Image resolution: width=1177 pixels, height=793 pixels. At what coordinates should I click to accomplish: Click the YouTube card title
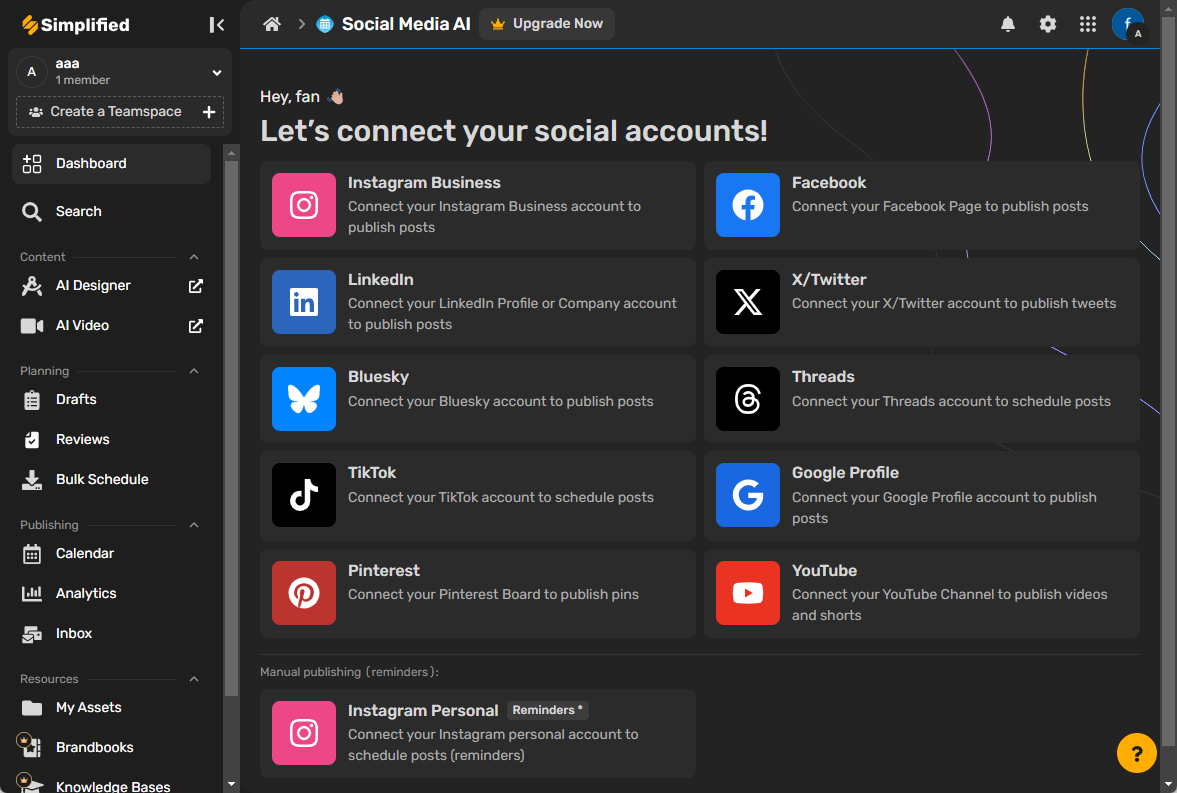[824, 570]
